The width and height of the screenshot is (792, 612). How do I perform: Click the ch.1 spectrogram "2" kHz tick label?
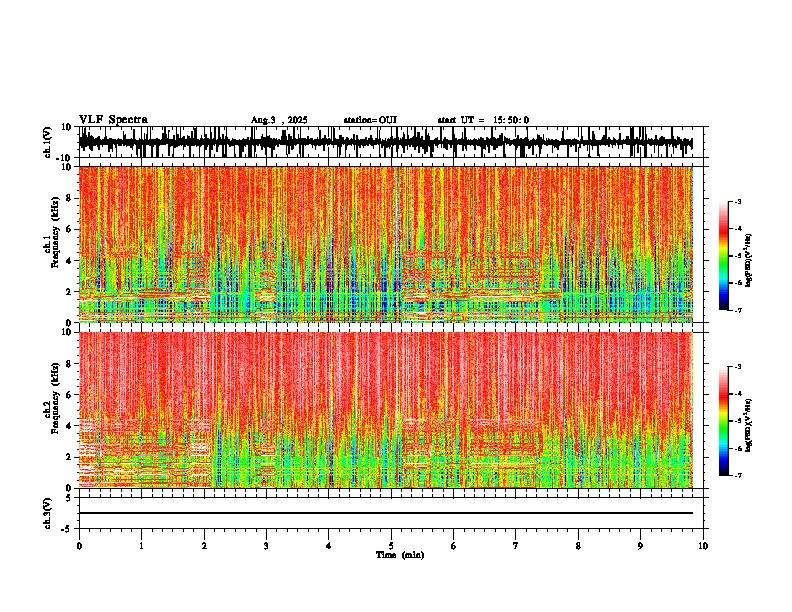[x=70, y=292]
